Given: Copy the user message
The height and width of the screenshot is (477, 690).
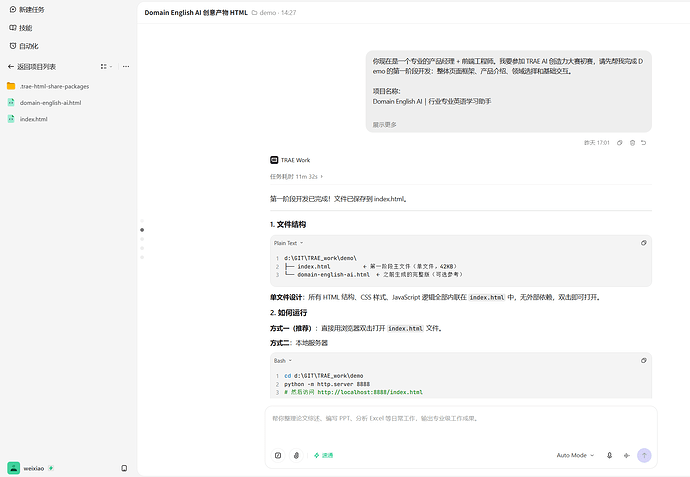Looking at the screenshot, I should (x=620, y=143).
